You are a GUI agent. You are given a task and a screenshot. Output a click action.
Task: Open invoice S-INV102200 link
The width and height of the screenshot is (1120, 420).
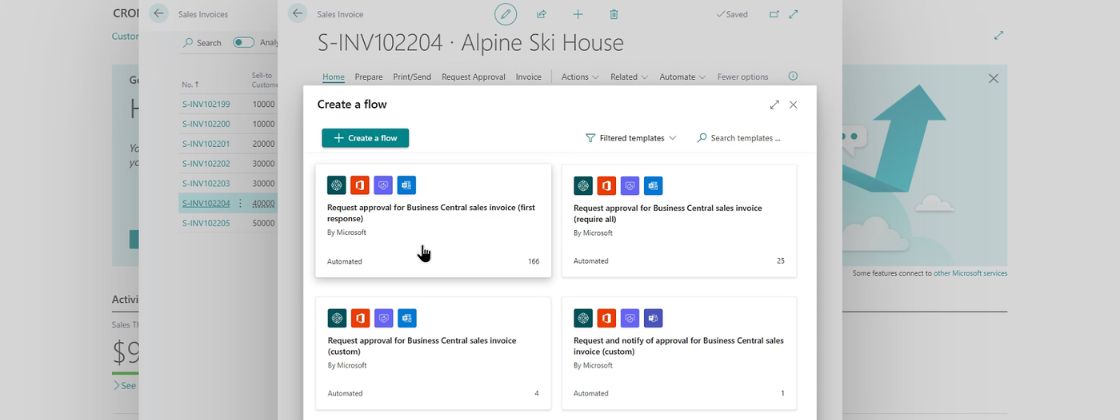coord(206,124)
